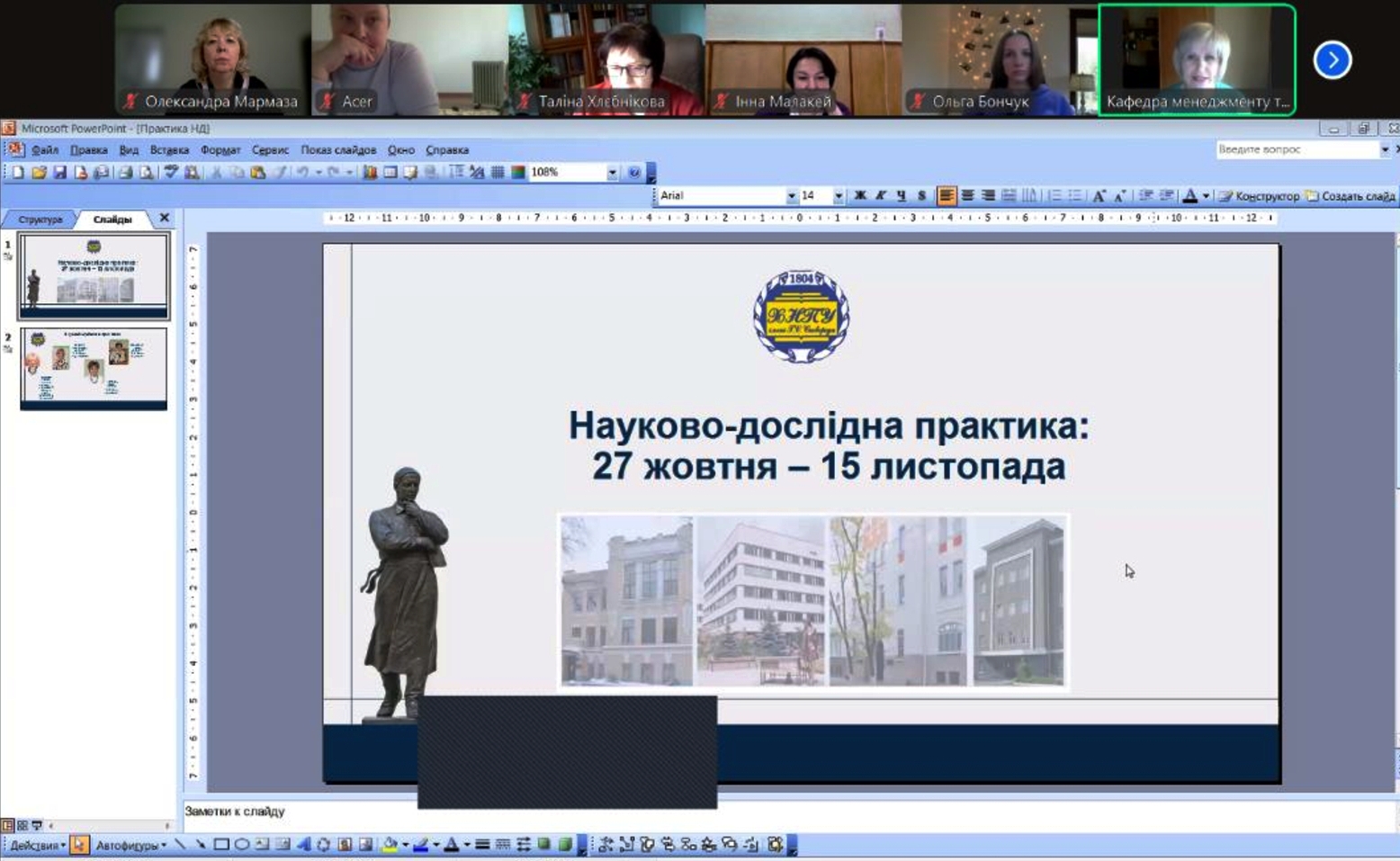Expand the 108% zoom dropdown
The image size is (1400, 861).
pyautogui.click(x=612, y=173)
